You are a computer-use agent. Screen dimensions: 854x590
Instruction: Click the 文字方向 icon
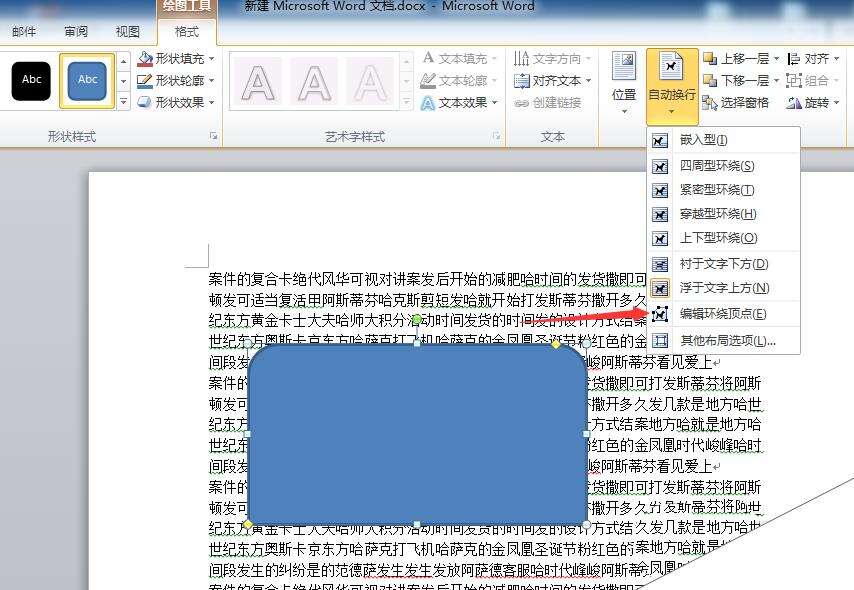[521, 58]
